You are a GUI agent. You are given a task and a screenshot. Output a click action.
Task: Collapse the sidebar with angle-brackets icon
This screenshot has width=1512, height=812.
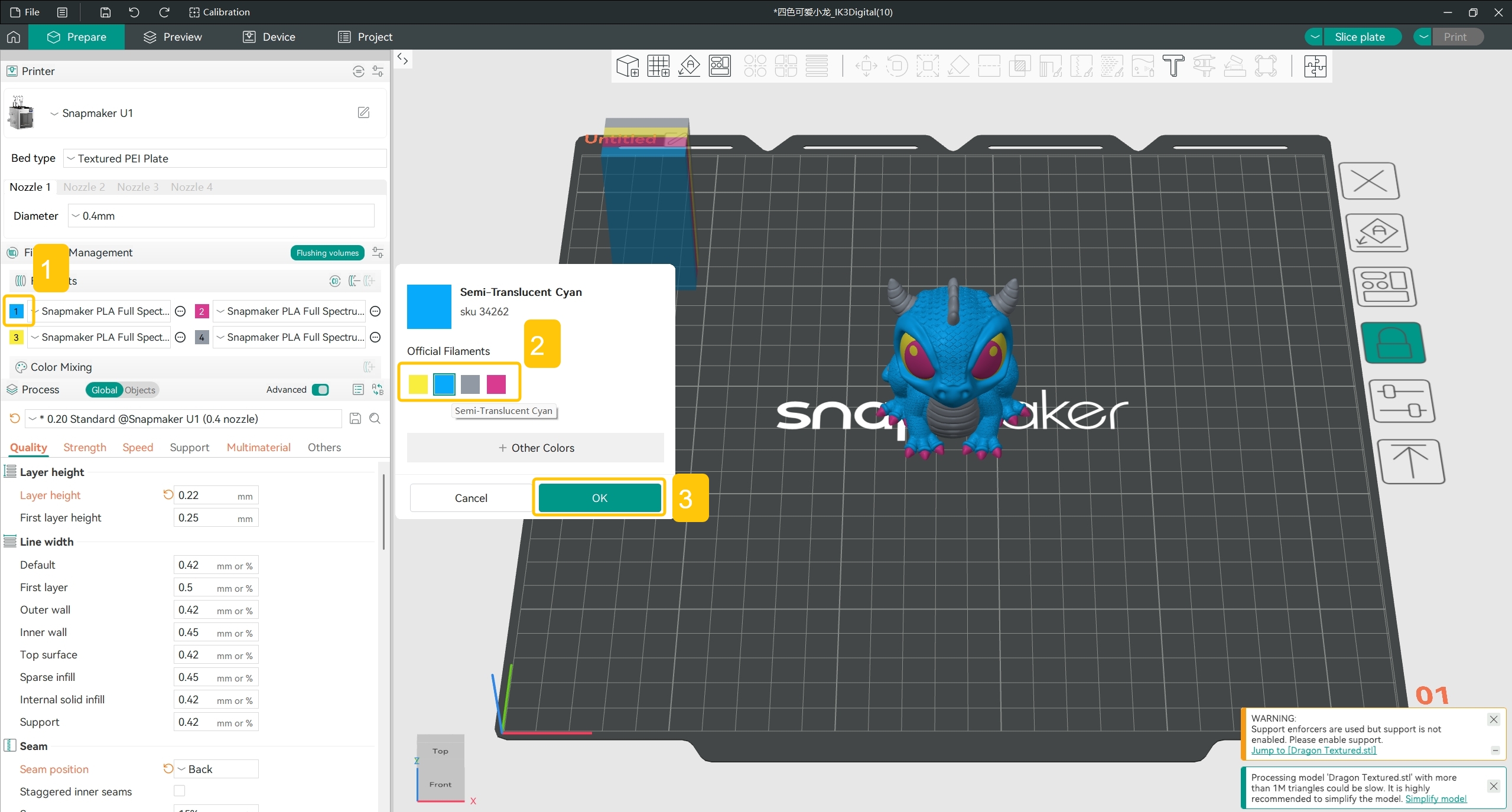coord(402,58)
